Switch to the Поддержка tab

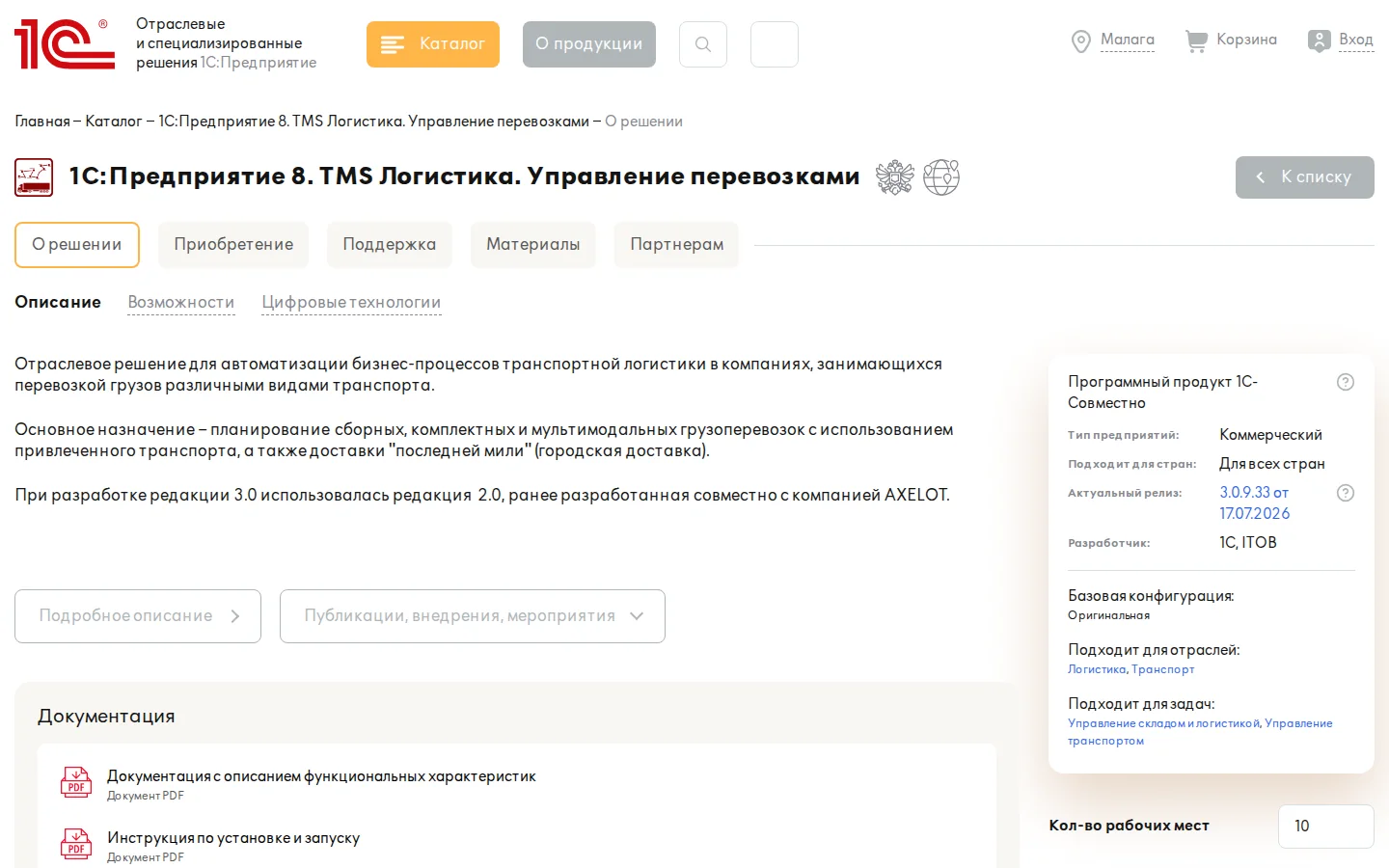click(x=390, y=245)
